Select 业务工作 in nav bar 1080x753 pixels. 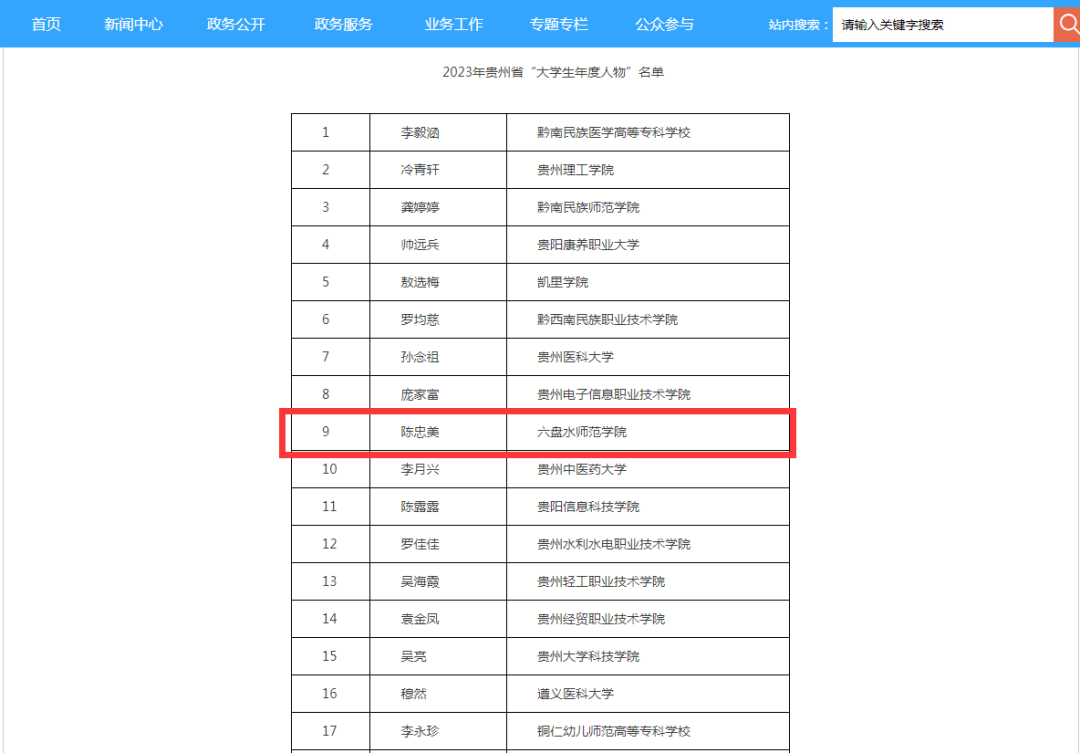click(x=453, y=24)
